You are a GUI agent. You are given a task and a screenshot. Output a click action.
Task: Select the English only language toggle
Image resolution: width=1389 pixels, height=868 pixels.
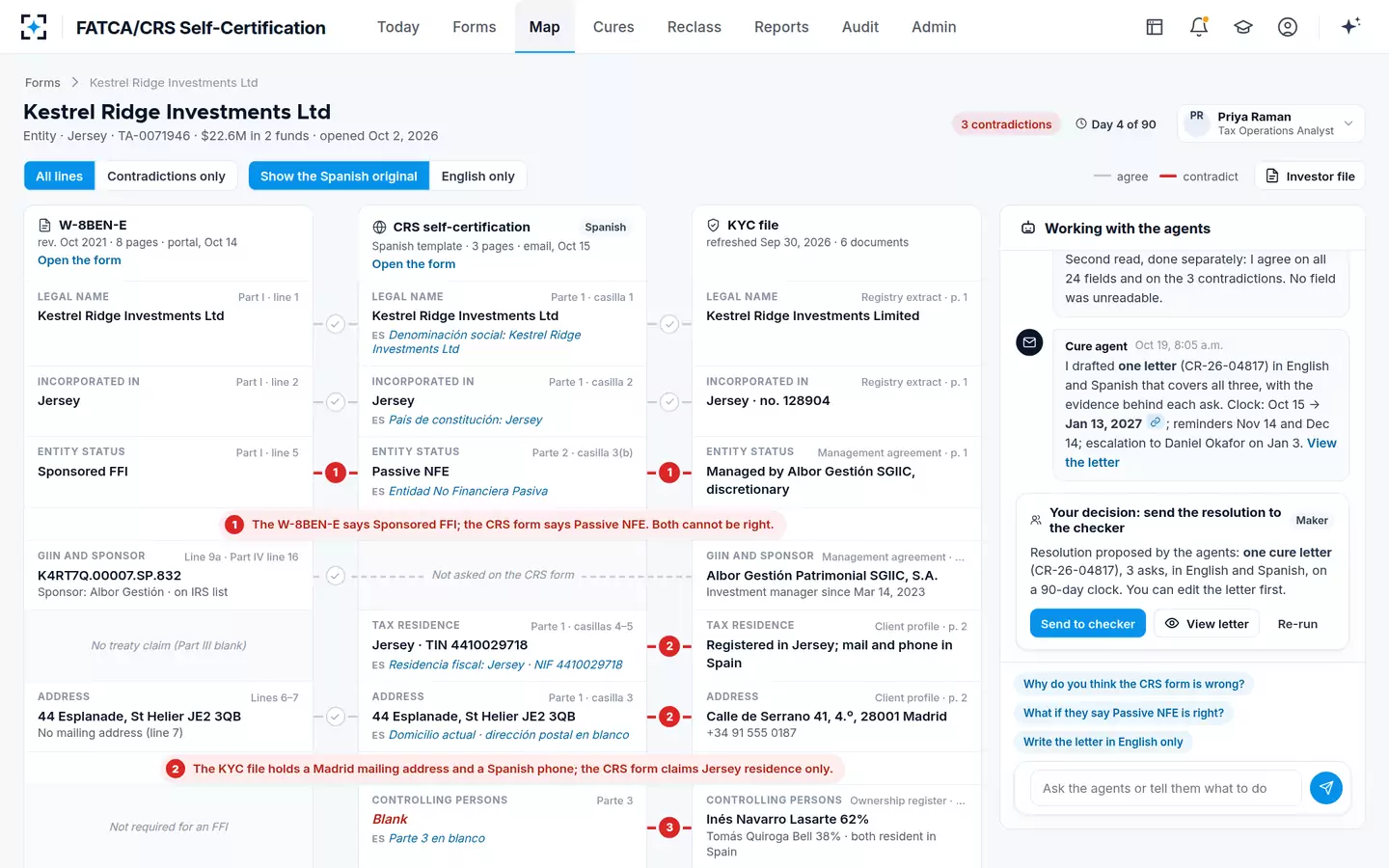pos(477,176)
